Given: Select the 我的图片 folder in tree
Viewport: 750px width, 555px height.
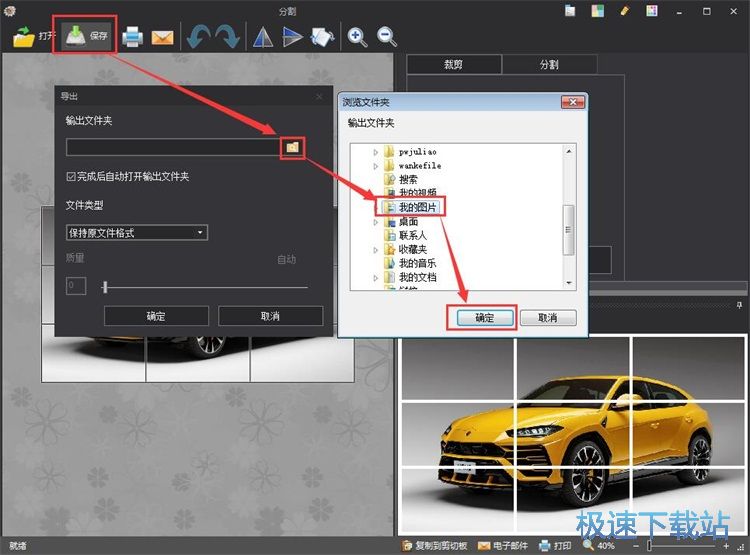Looking at the screenshot, I should click(417, 207).
